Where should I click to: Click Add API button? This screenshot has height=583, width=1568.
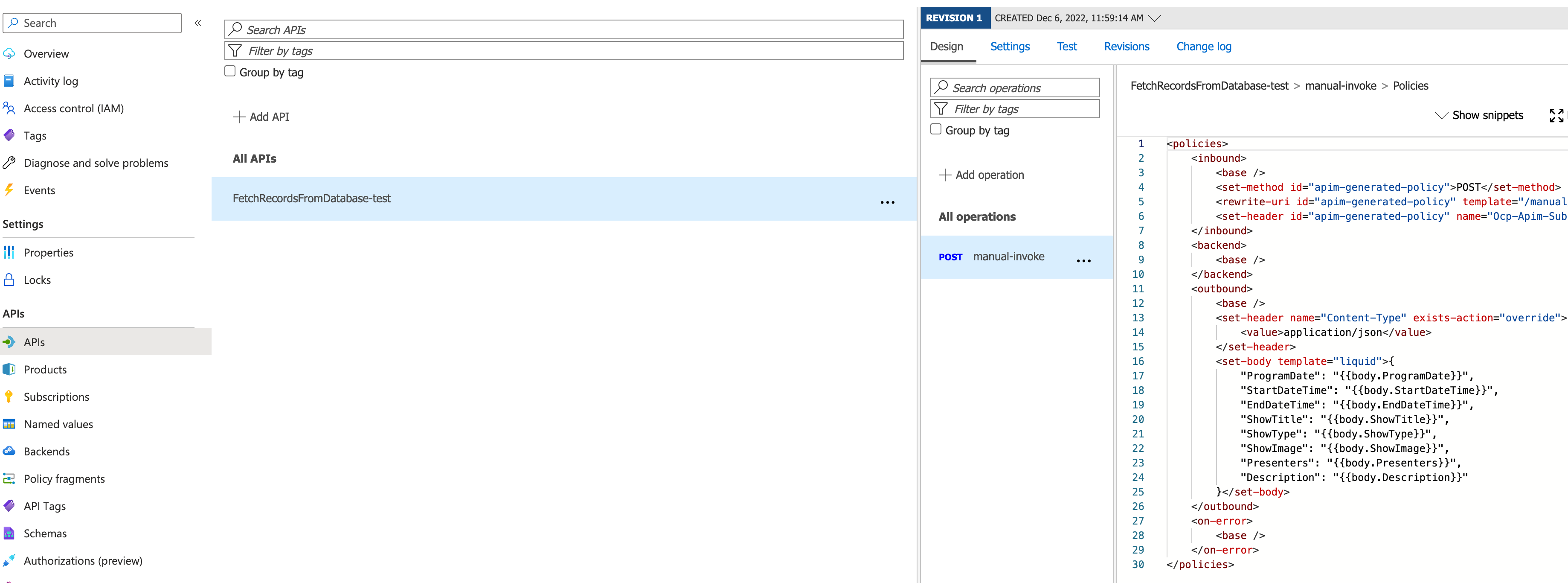coord(261,117)
